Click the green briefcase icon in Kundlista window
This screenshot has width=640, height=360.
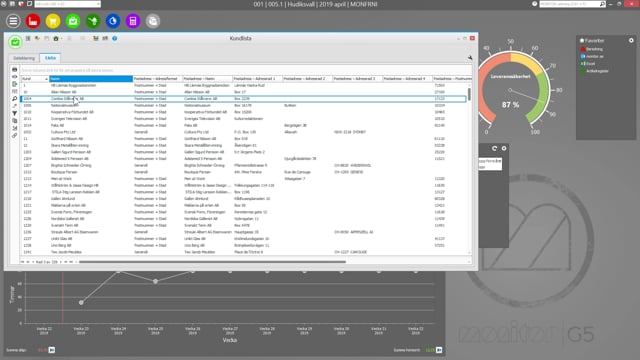15,42
